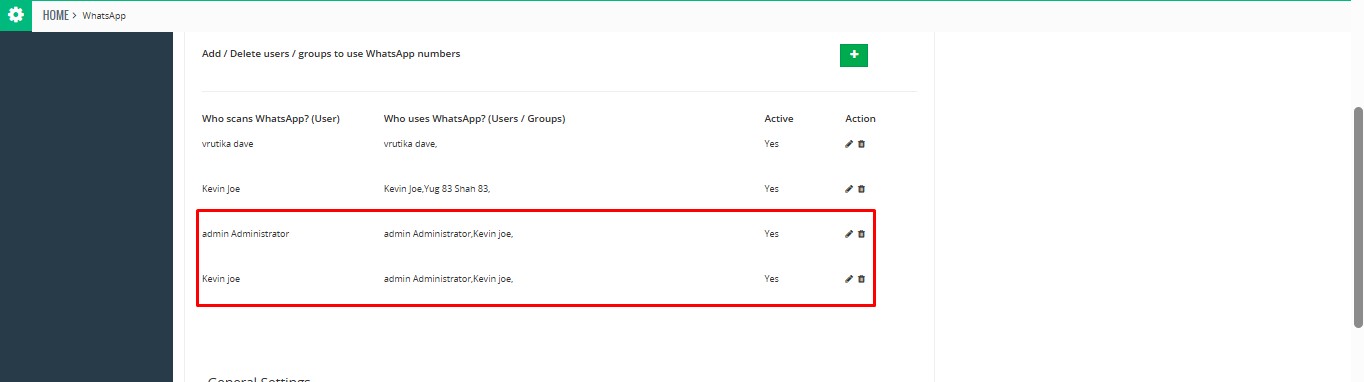This screenshot has width=1364, height=382.
Task: Select users cell in admin Administrator row
Action: click(x=449, y=234)
